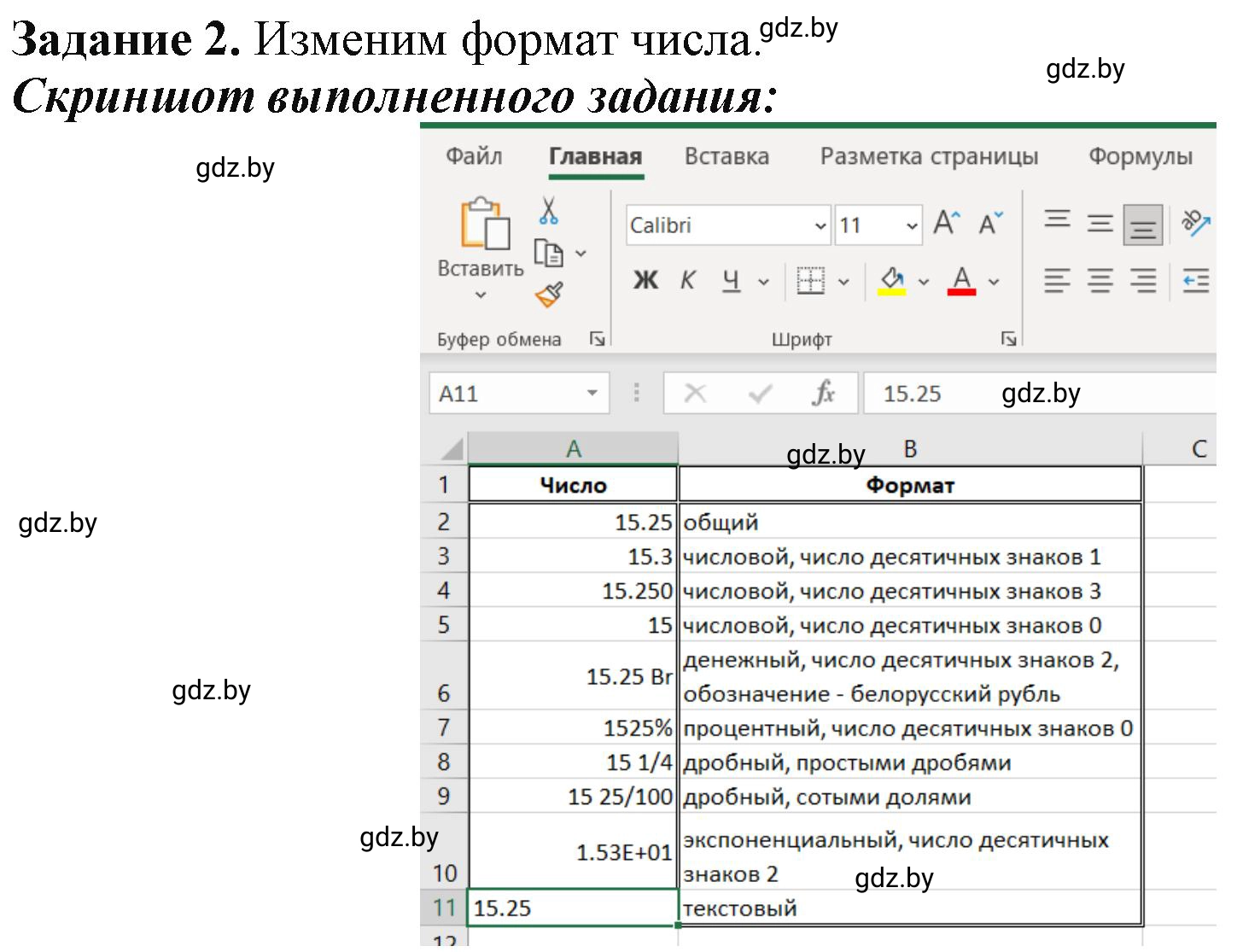Select row 1 header
Screen dimensions: 1237x952
point(444,485)
